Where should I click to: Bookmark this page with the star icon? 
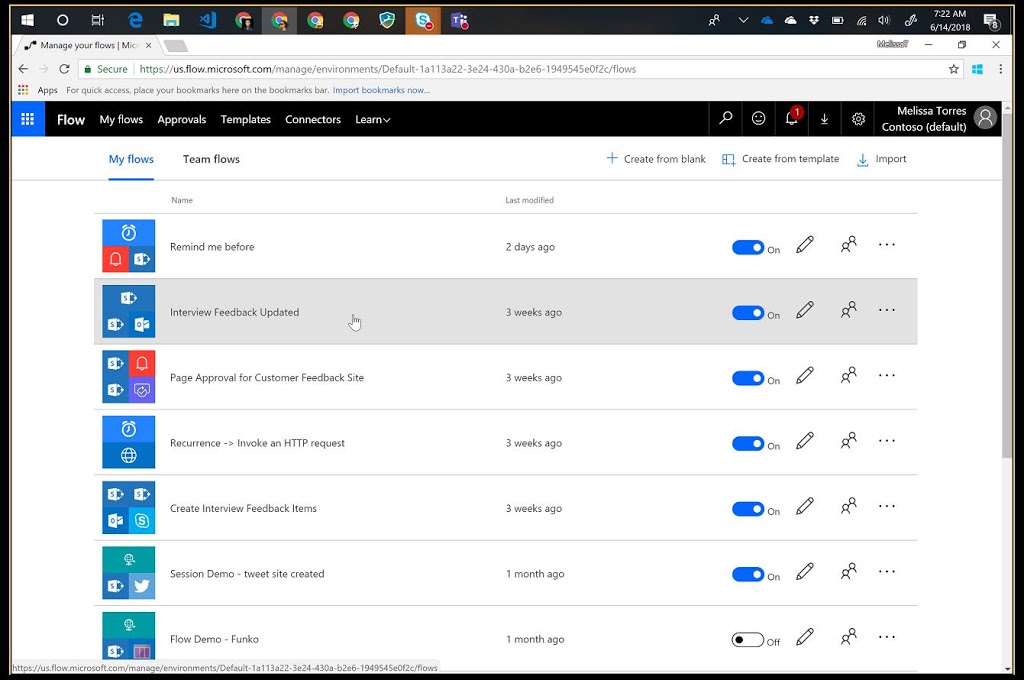click(x=953, y=69)
